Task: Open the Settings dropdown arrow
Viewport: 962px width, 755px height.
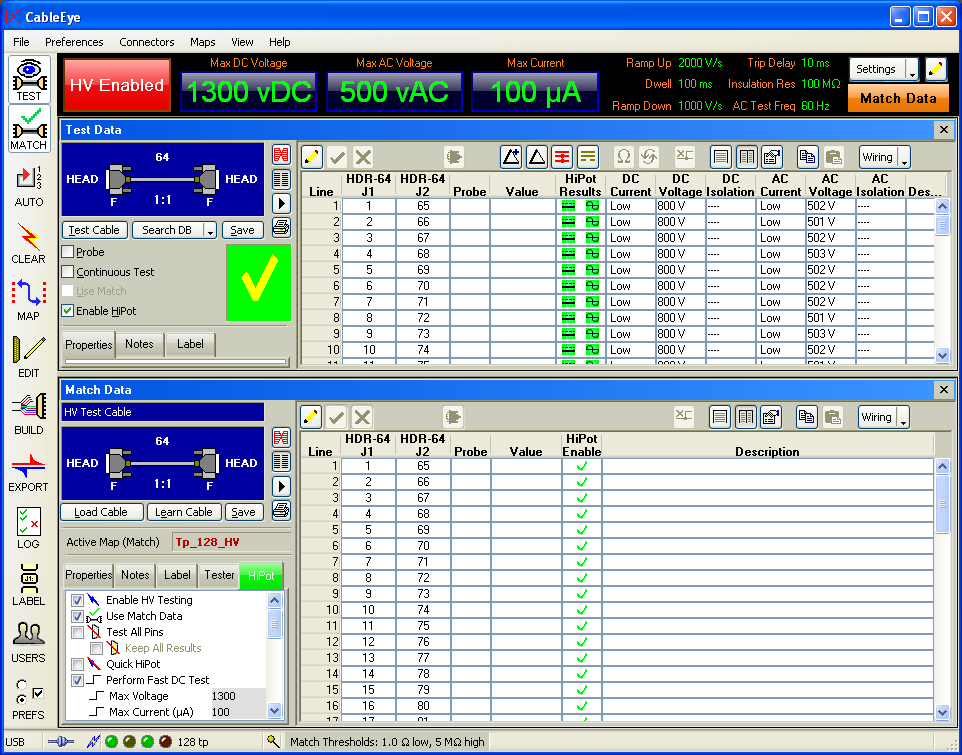Action: point(912,69)
